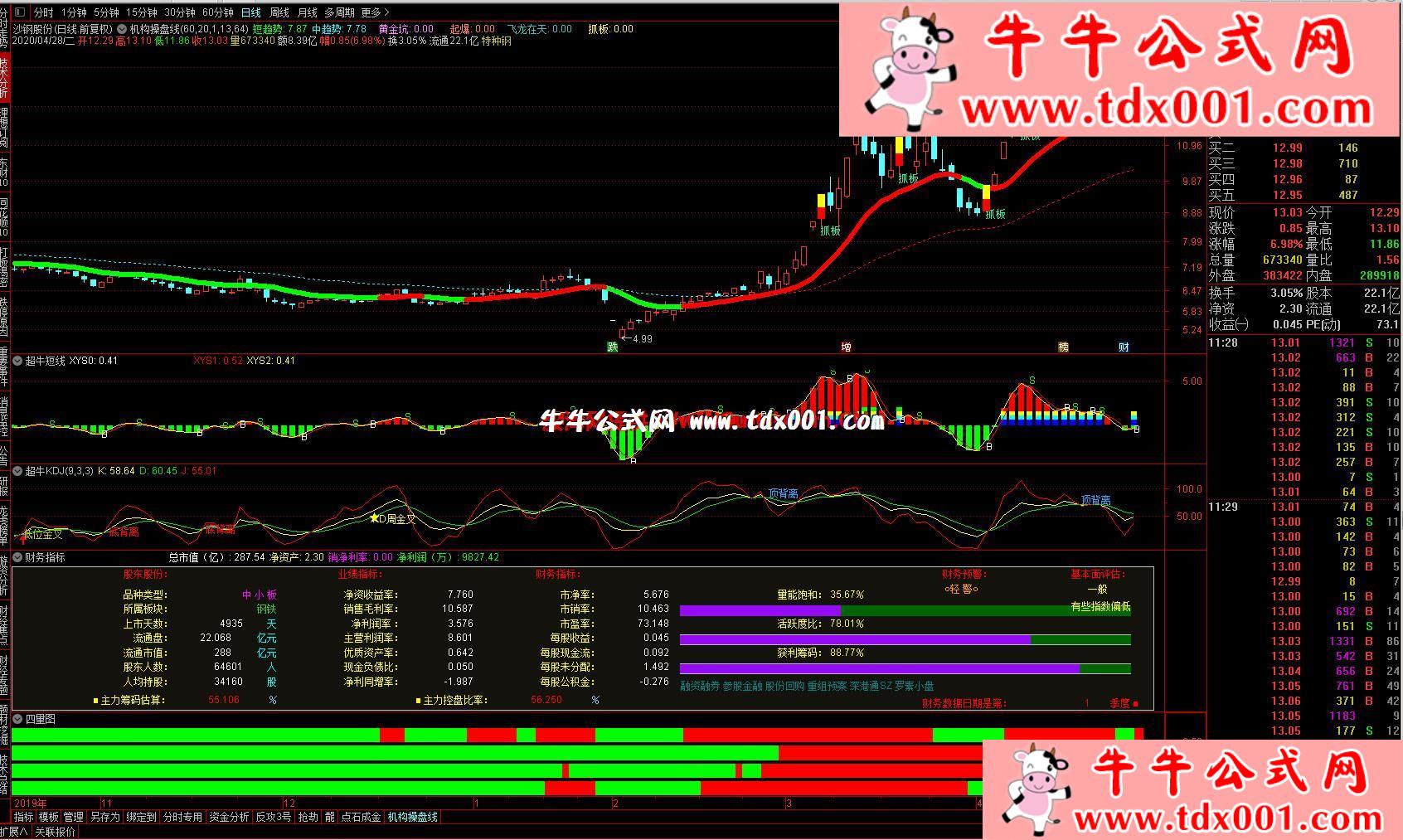1403x840 pixels.
Task: Click the purple 活跃度比 progress bar
Action: 854,639
